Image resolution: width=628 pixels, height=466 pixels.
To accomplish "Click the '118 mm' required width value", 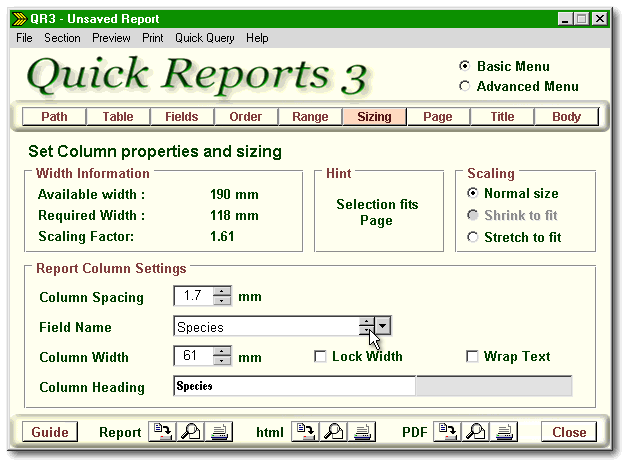I will click(x=234, y=215).
